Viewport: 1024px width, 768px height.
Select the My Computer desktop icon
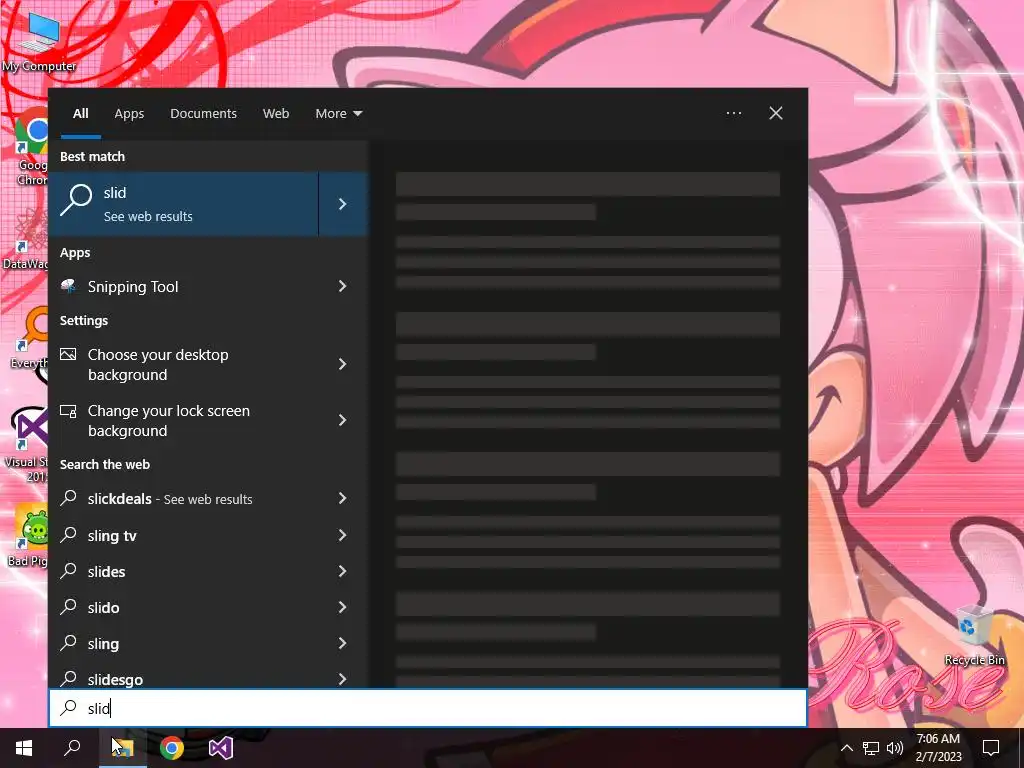[38, 41]
